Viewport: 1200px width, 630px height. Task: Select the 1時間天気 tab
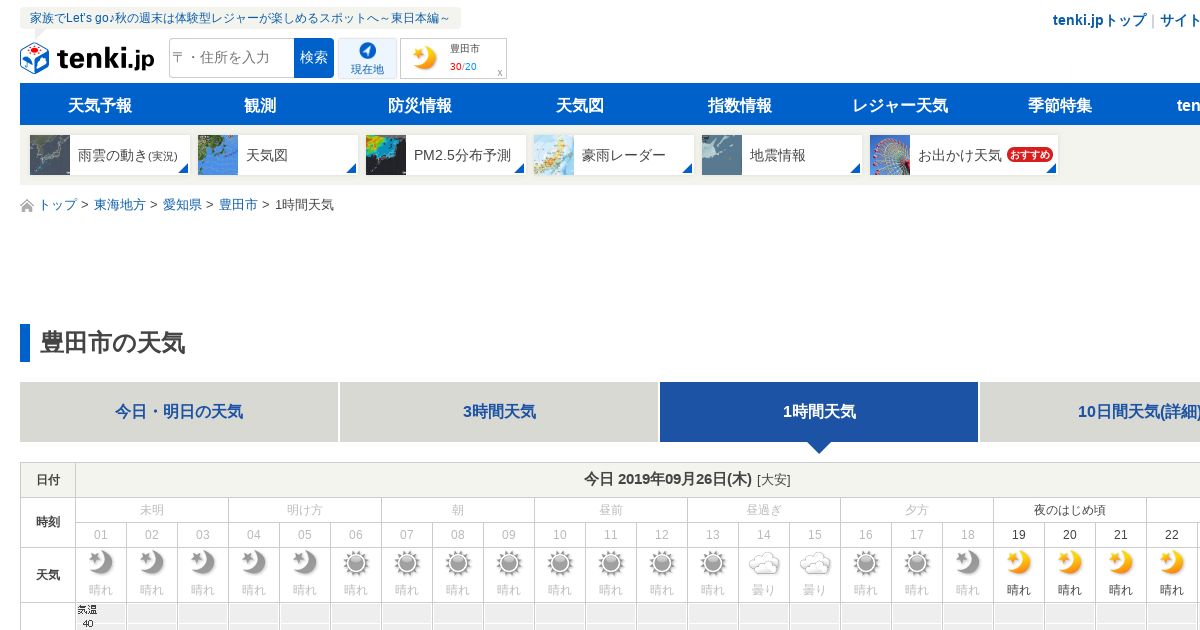click(819, 412)
